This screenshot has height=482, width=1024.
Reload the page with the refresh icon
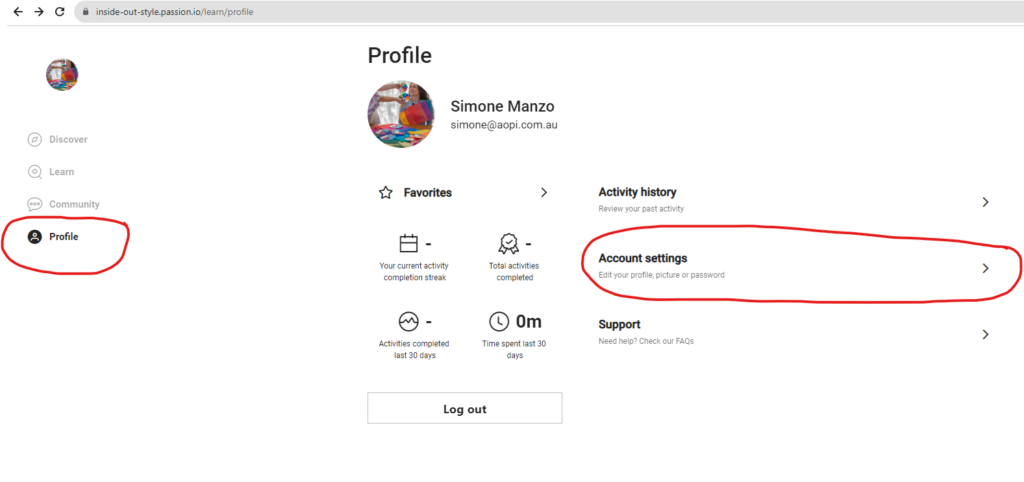[x=60, y=12]
